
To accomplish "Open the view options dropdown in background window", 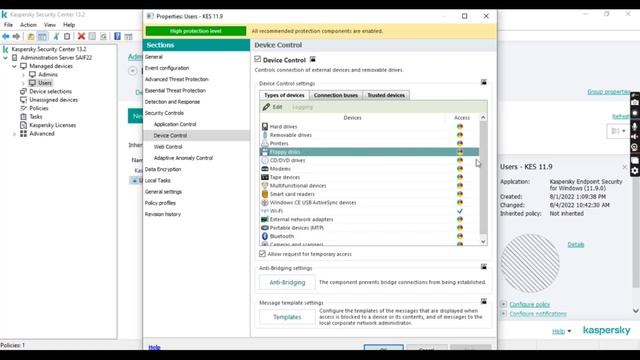I will point(618,131).
